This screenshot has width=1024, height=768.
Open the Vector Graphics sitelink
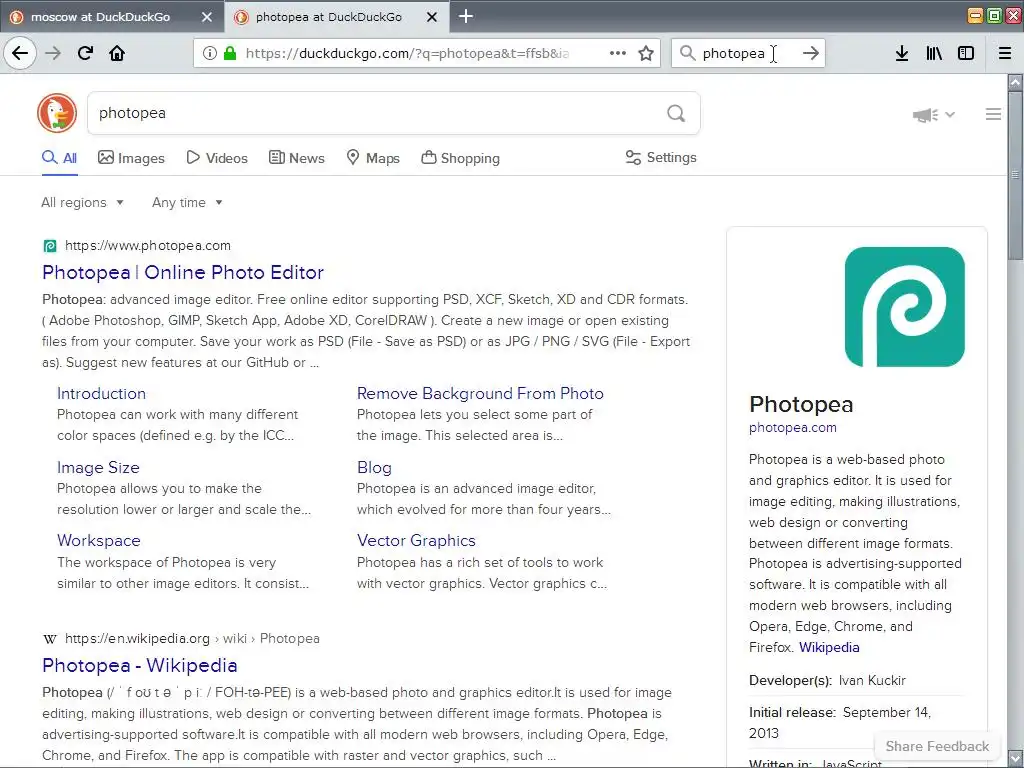click(416, 540)
